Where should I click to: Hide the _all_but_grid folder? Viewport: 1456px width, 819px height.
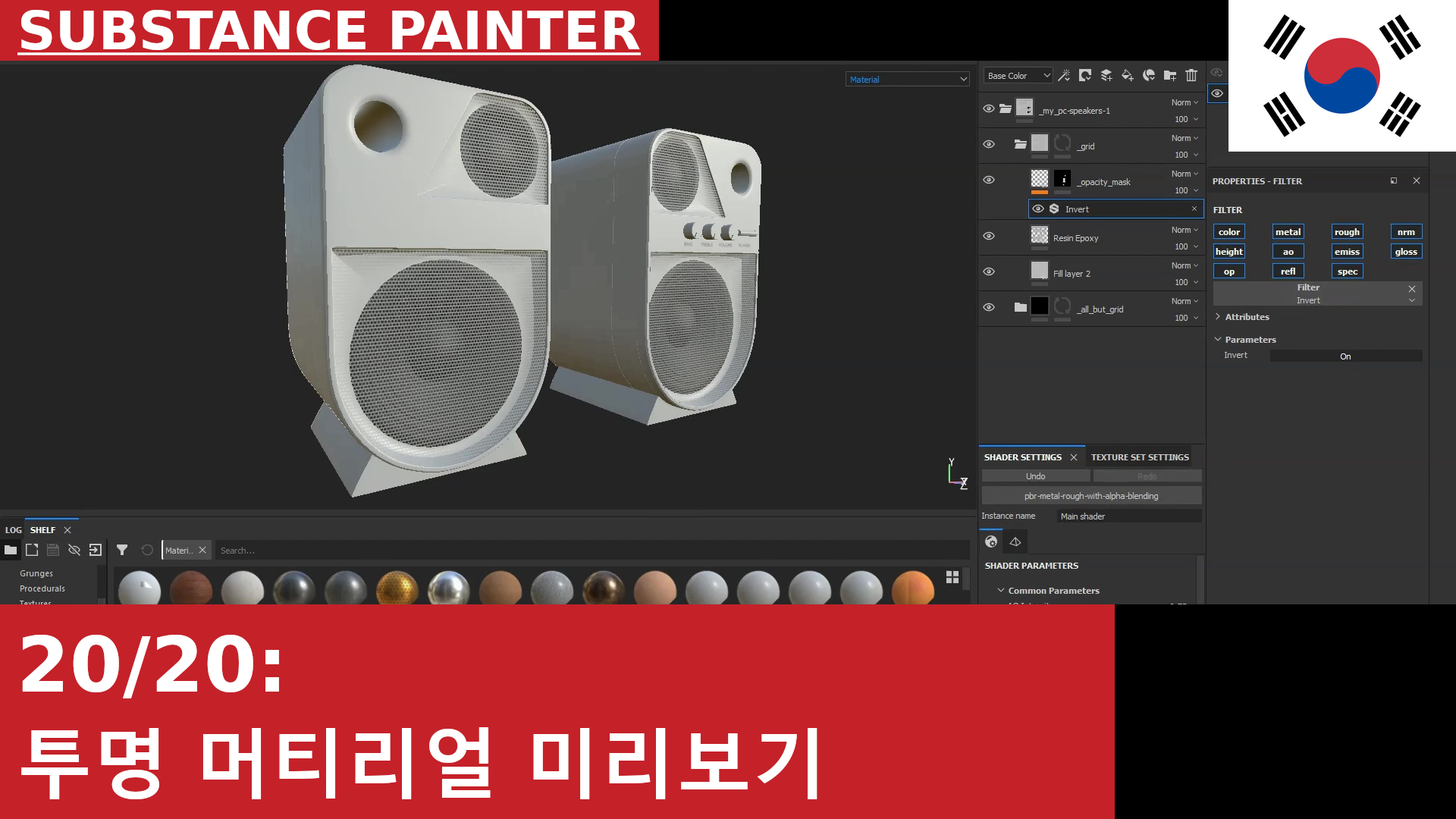(x=989, y=307)
